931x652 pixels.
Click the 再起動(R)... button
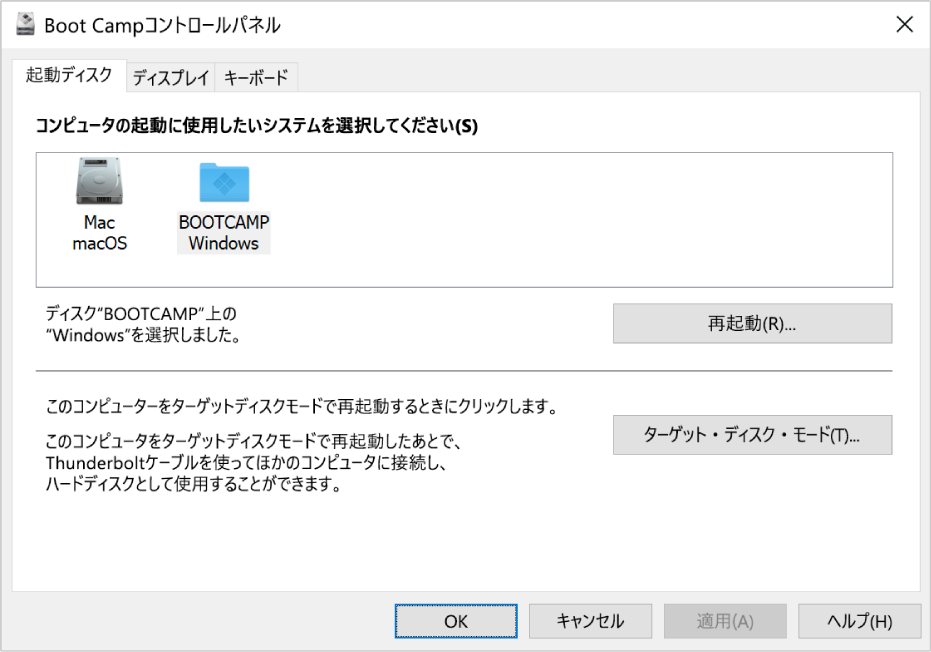[752, 324]
